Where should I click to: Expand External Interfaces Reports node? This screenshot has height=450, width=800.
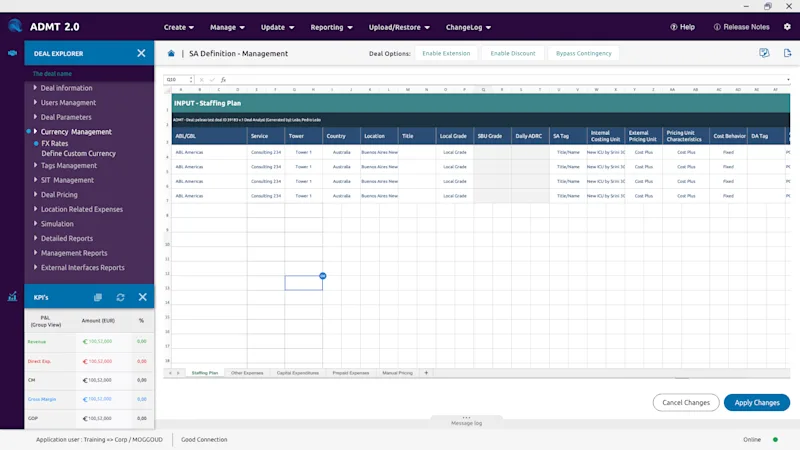pyautogui.click(x=35, y=267)
